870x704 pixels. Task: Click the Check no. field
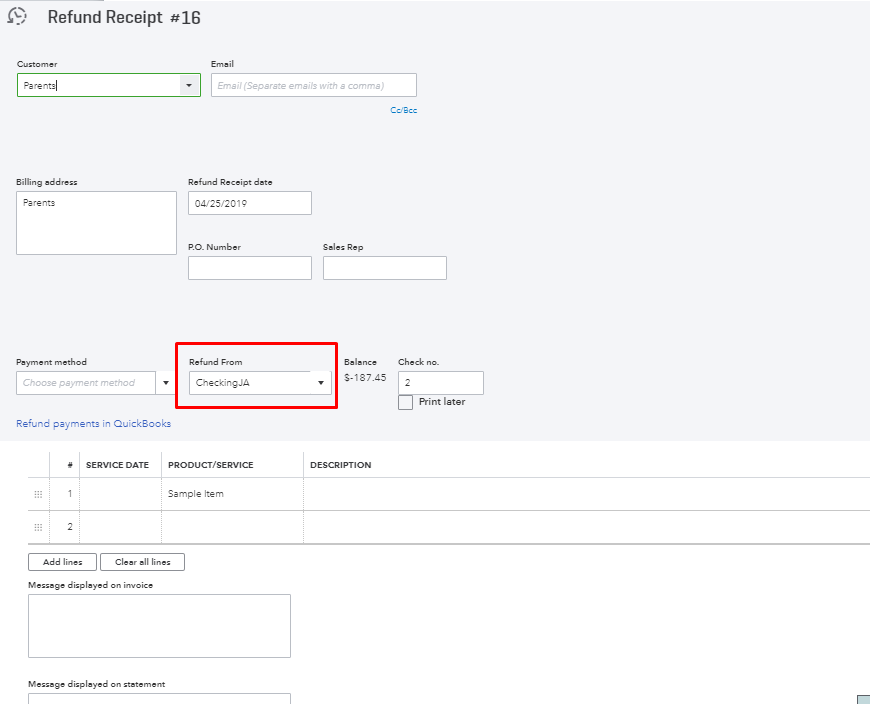coord(441,383)
